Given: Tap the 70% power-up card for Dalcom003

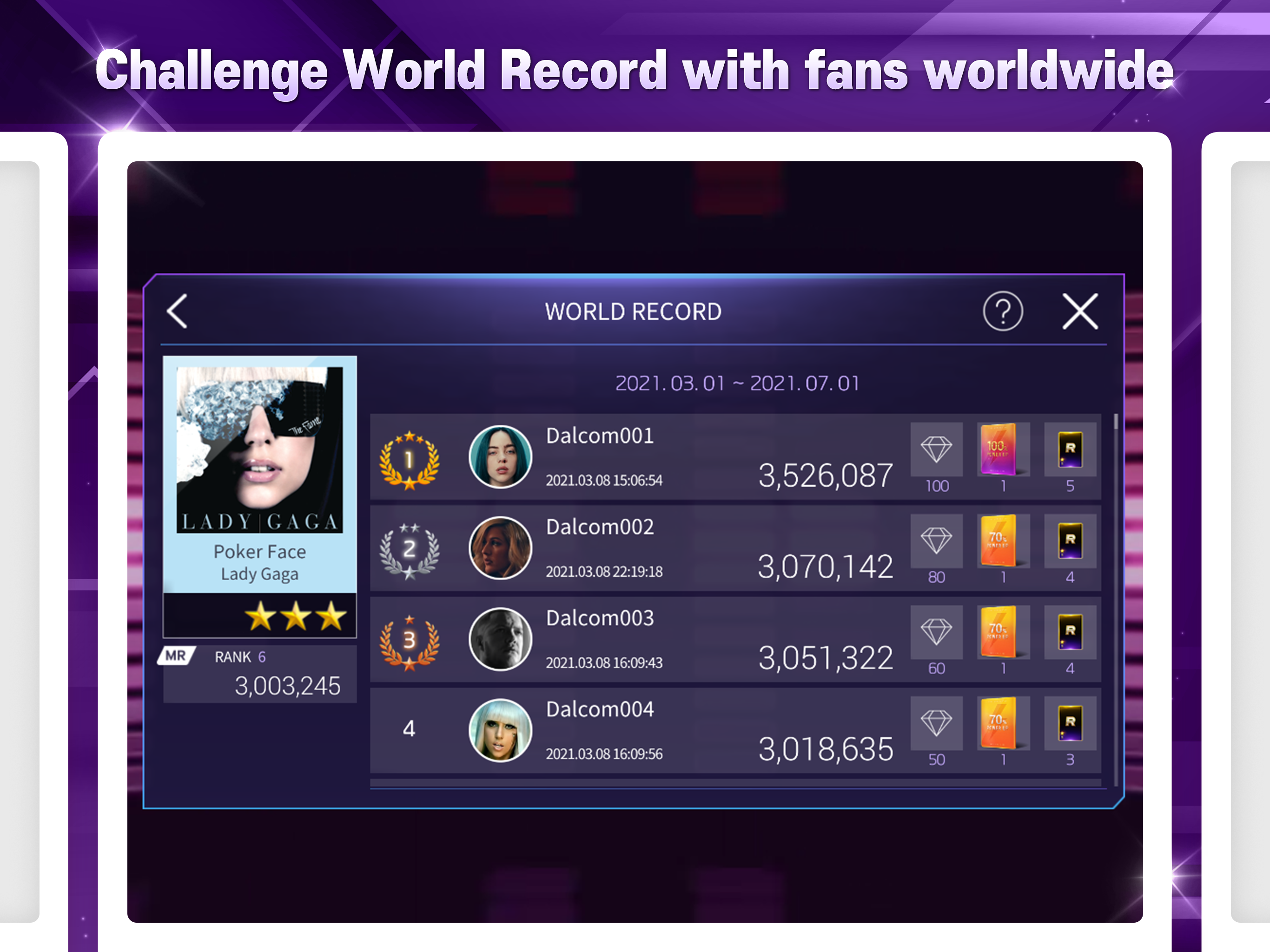Looking at the screenshot, I should (1003, 632).
